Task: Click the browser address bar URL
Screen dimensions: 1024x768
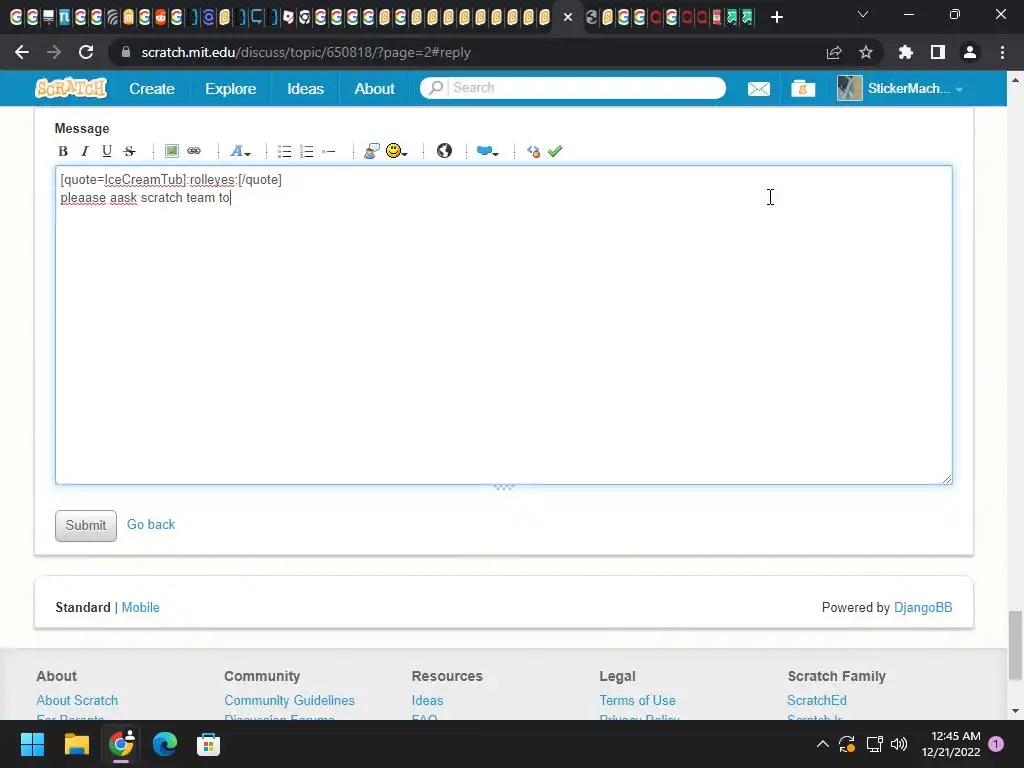Action: point(306,52)
